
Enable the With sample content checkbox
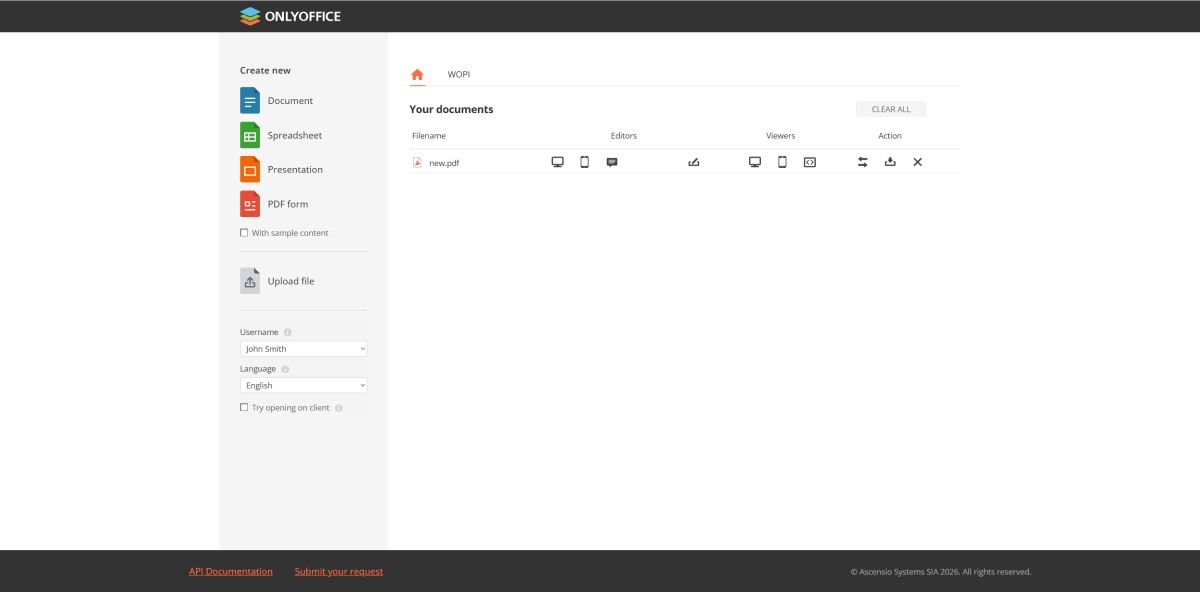click(244, 233)
